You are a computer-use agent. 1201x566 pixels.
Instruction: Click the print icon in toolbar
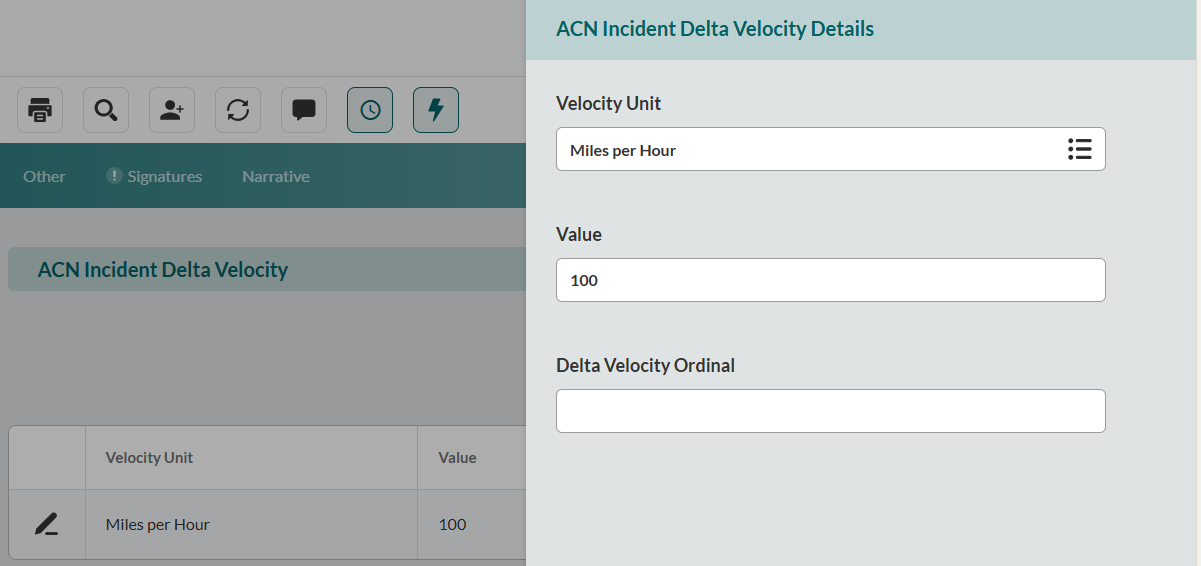pyautogui.click(x=40, y=110)
